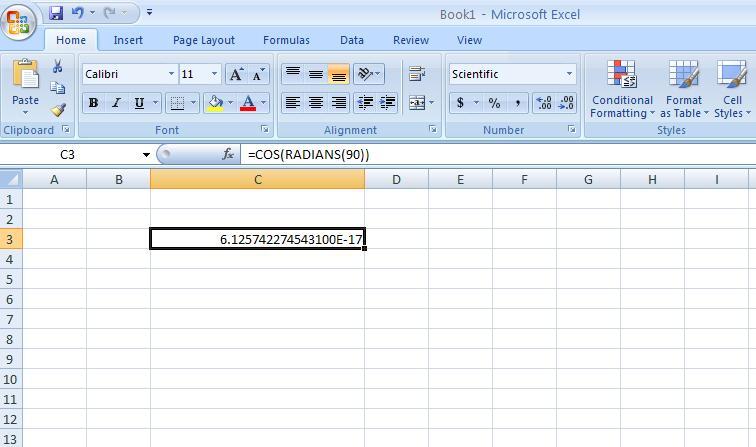Toggle italic formatting

[x=116, y=103]
